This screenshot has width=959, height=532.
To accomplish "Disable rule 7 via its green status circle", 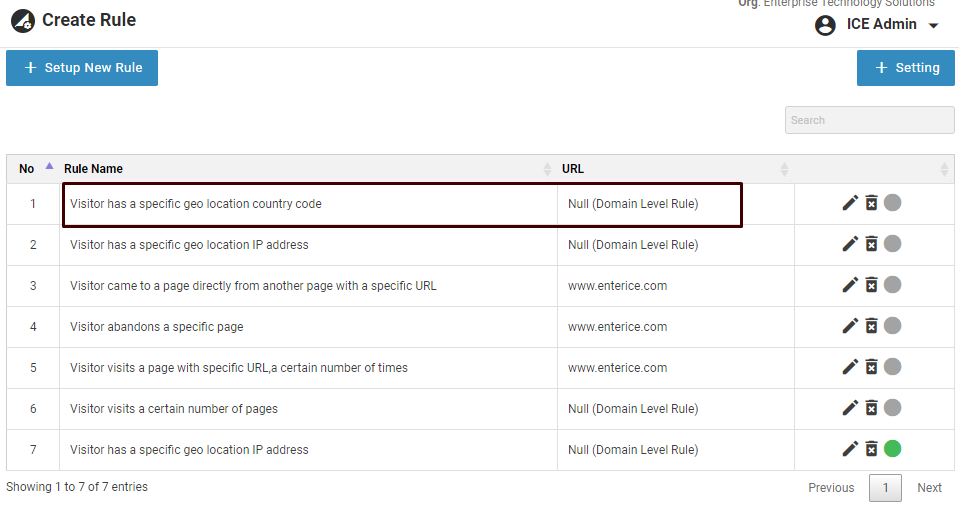I will click(x=893, y=449).
